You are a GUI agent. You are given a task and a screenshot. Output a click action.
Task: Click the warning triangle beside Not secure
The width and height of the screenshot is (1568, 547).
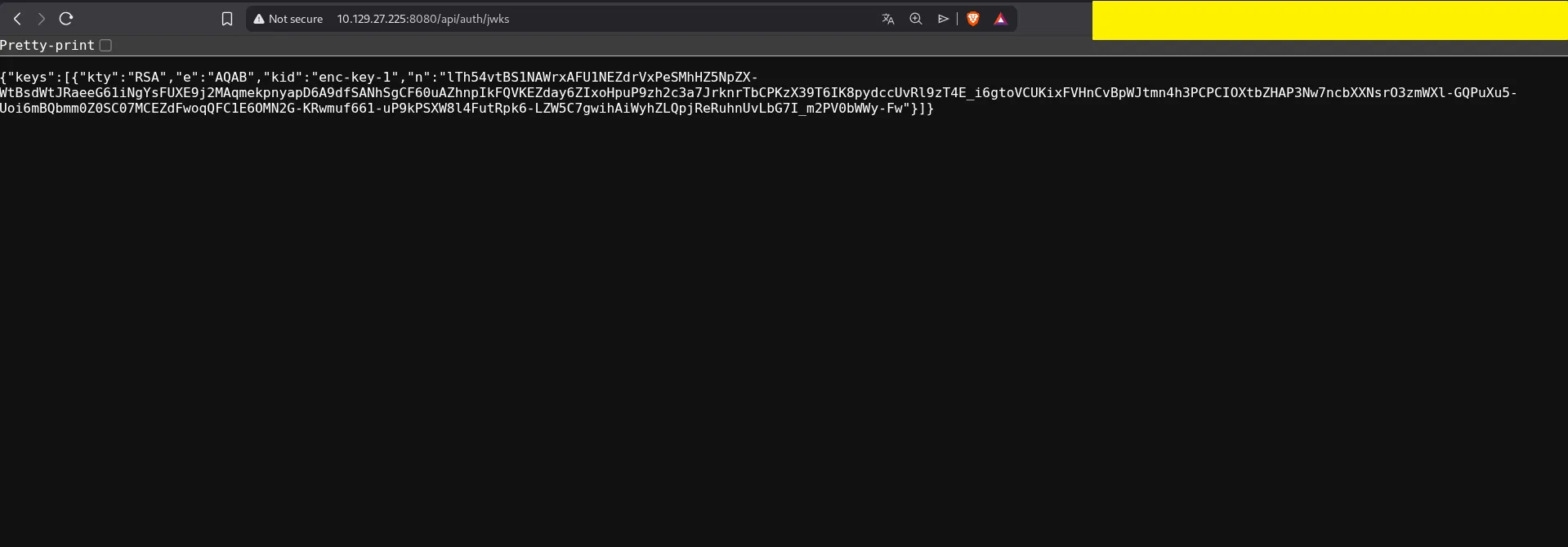tap(258, 19)
